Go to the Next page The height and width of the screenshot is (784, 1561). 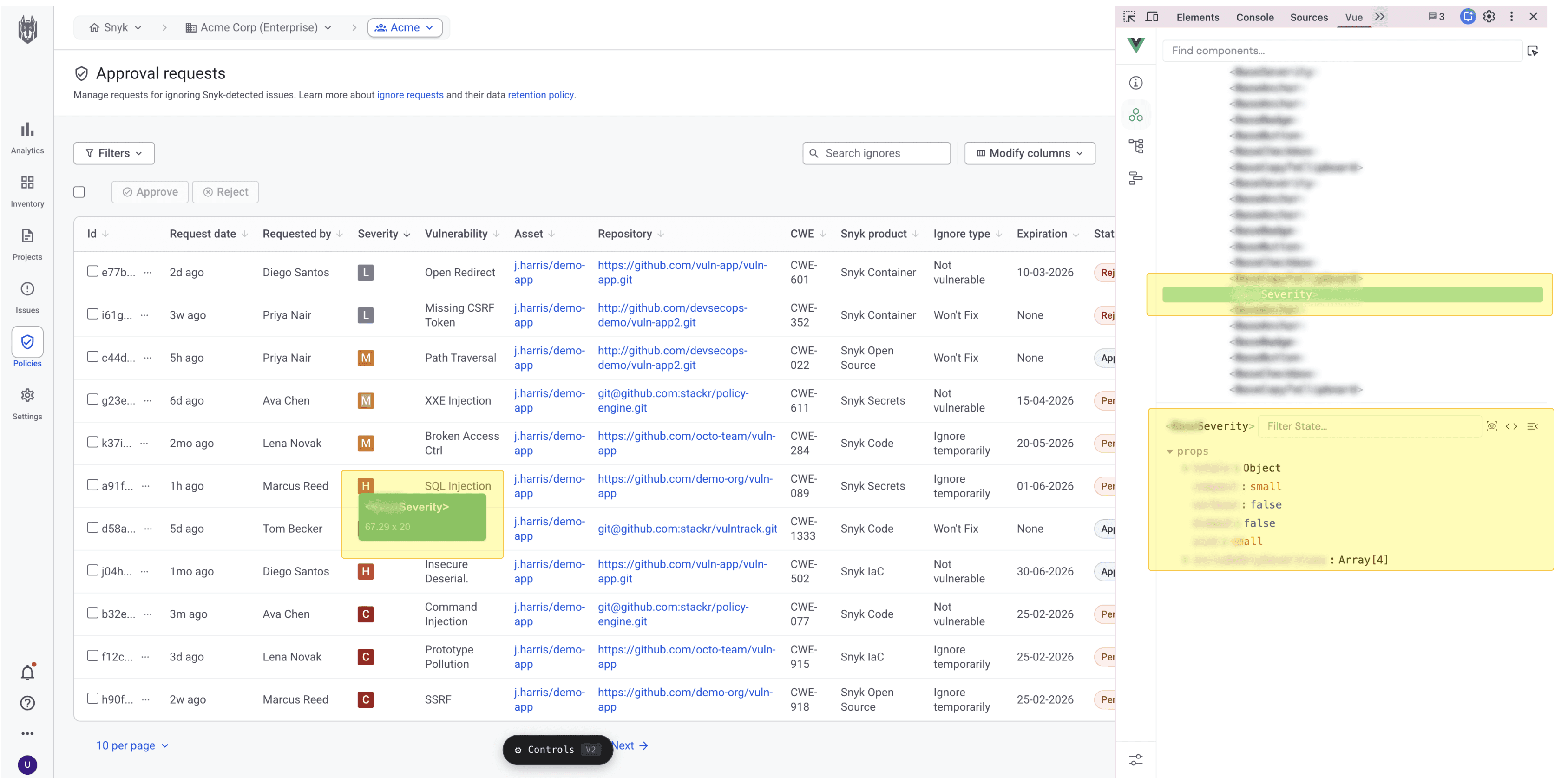pyautogui.click(x=631, y=746)
